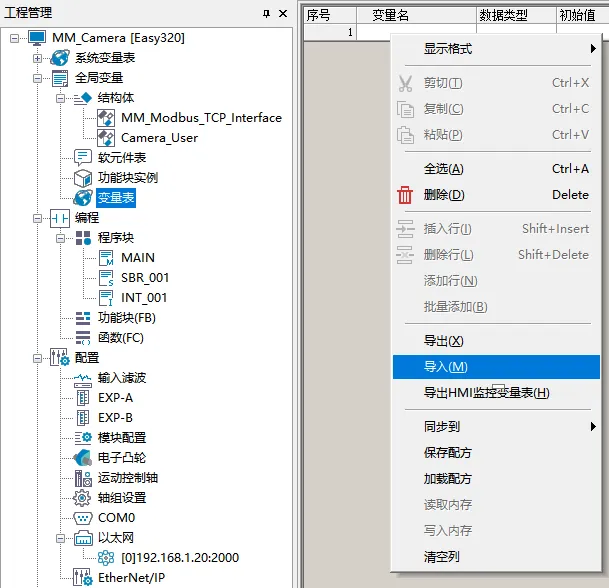Close the 工程管理 panel
Image resolution: width=609 pixels, height=588 pixels.
click(283, 14)
